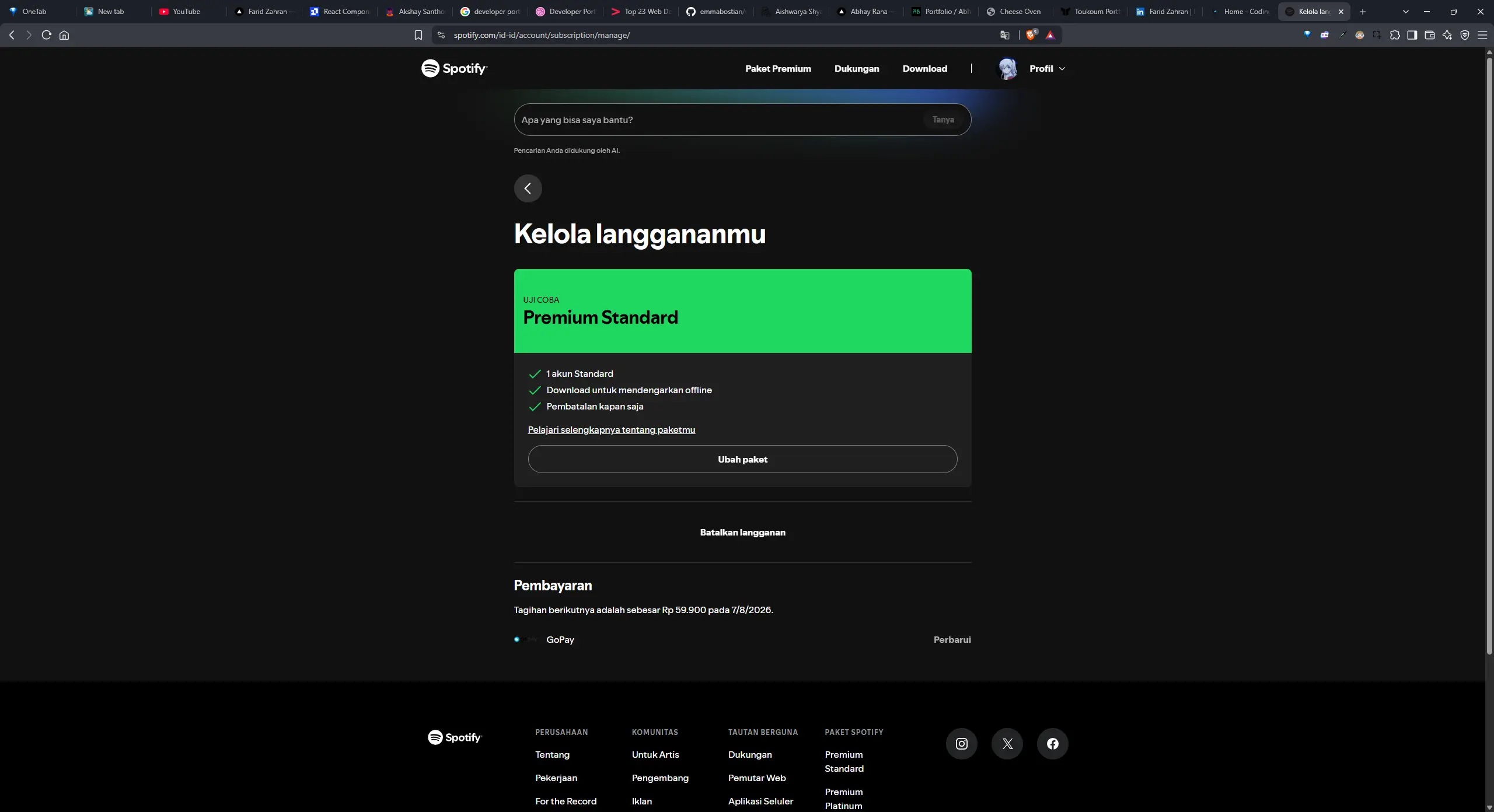Open Spotify's Facebook page
This screenshot has width=1494, height=812.
1053,744
